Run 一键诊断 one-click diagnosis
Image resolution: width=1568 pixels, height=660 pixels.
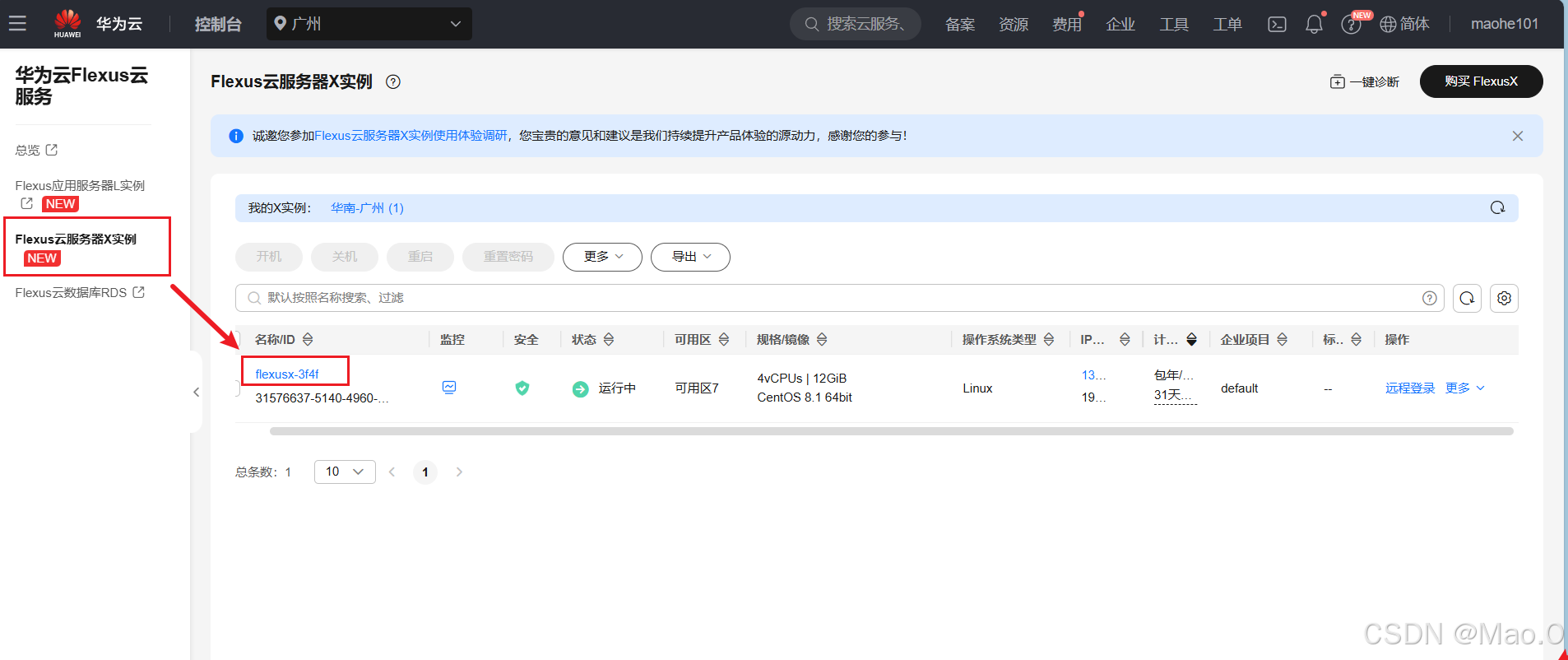coord(1365,81)
